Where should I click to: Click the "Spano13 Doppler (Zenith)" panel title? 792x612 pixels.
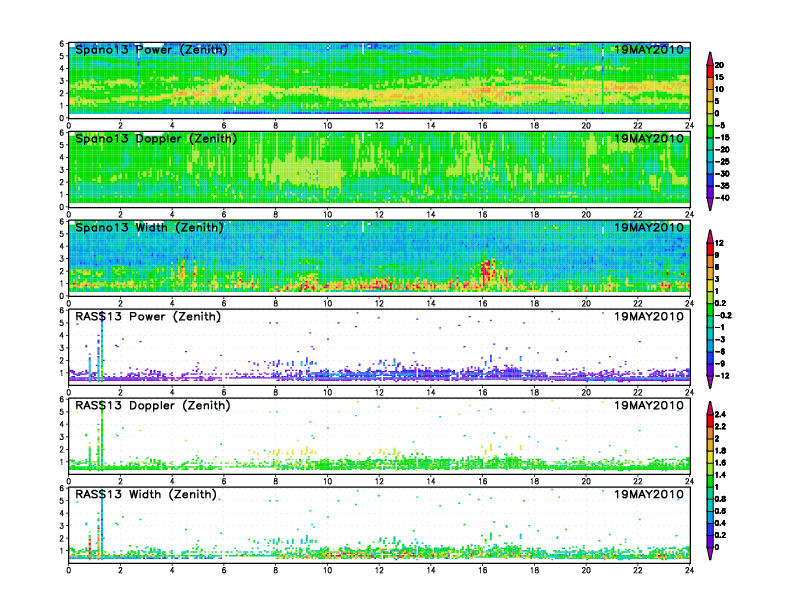click(156, 138)
